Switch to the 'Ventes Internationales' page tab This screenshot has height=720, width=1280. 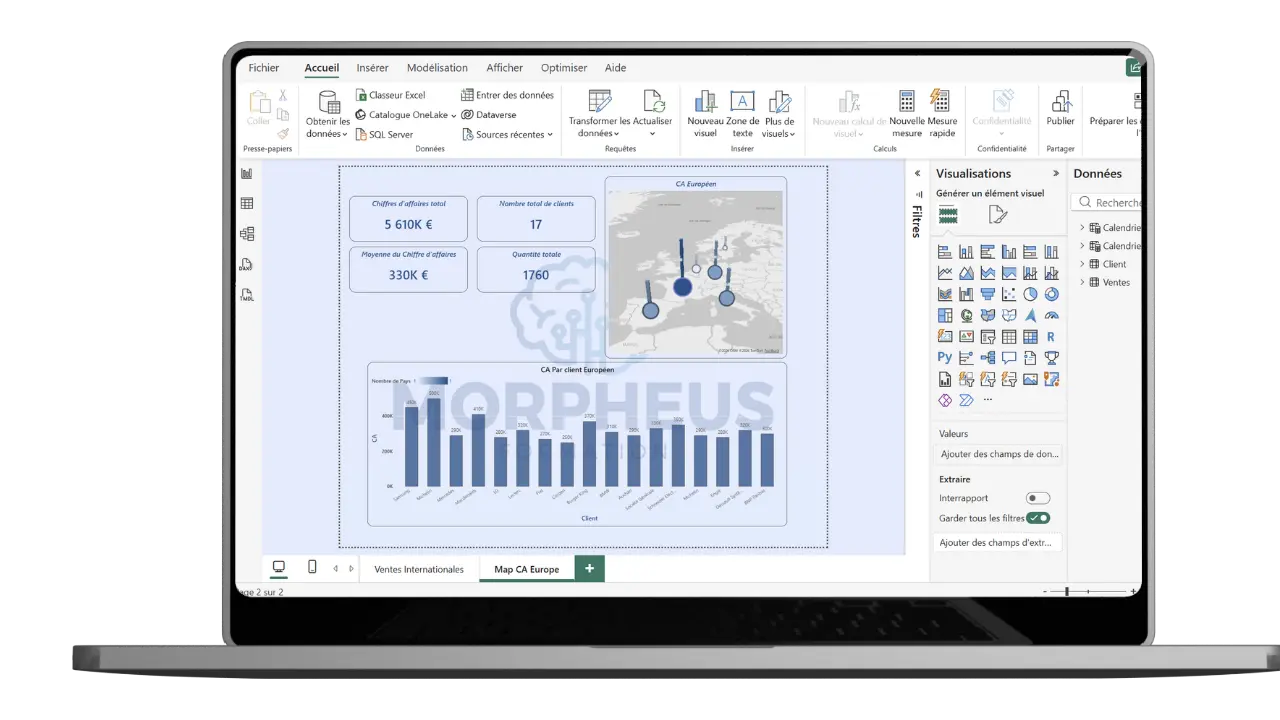pos(418,569)
